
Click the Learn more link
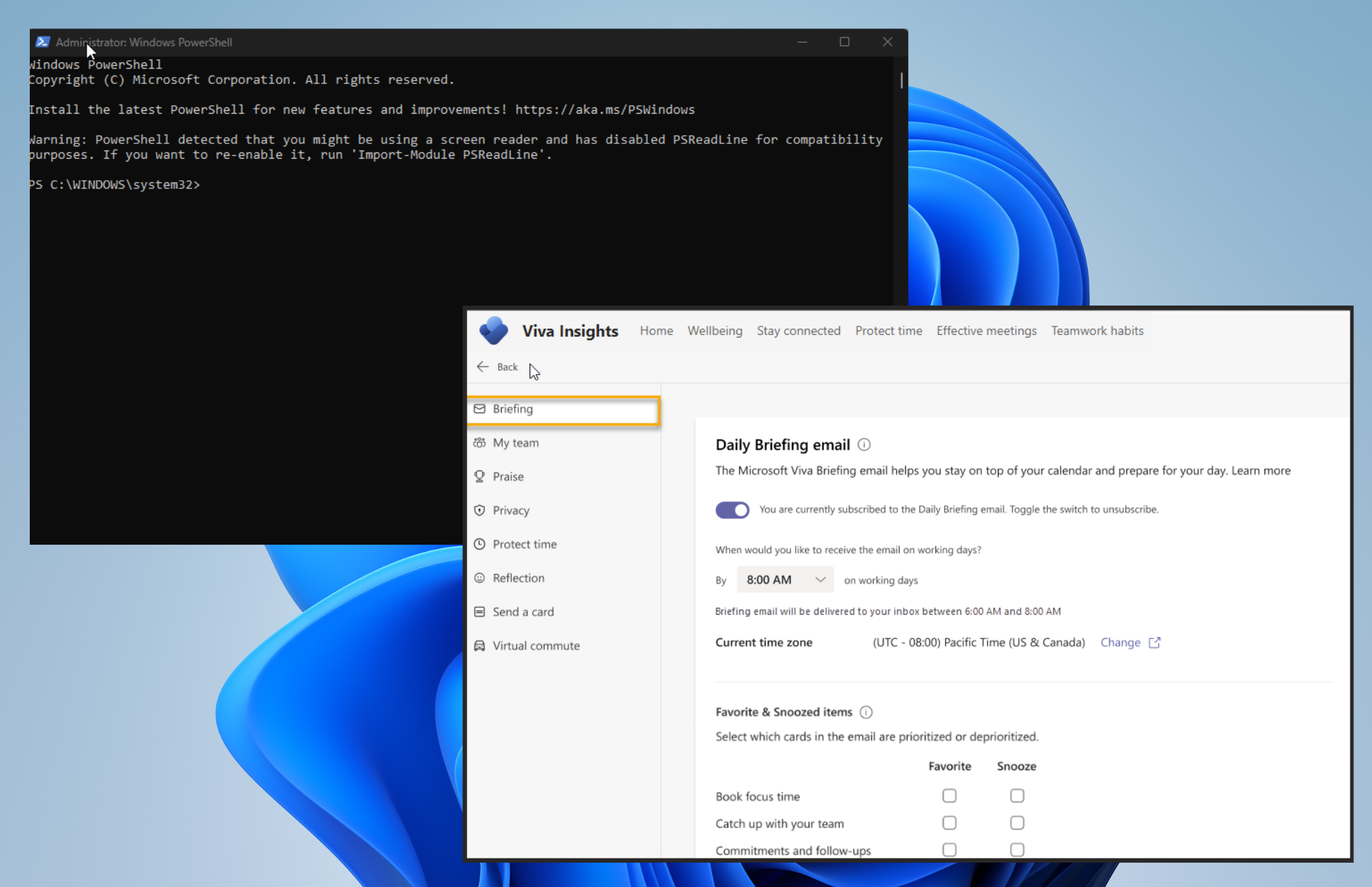pyautogui.click(x=1260, y=471)
